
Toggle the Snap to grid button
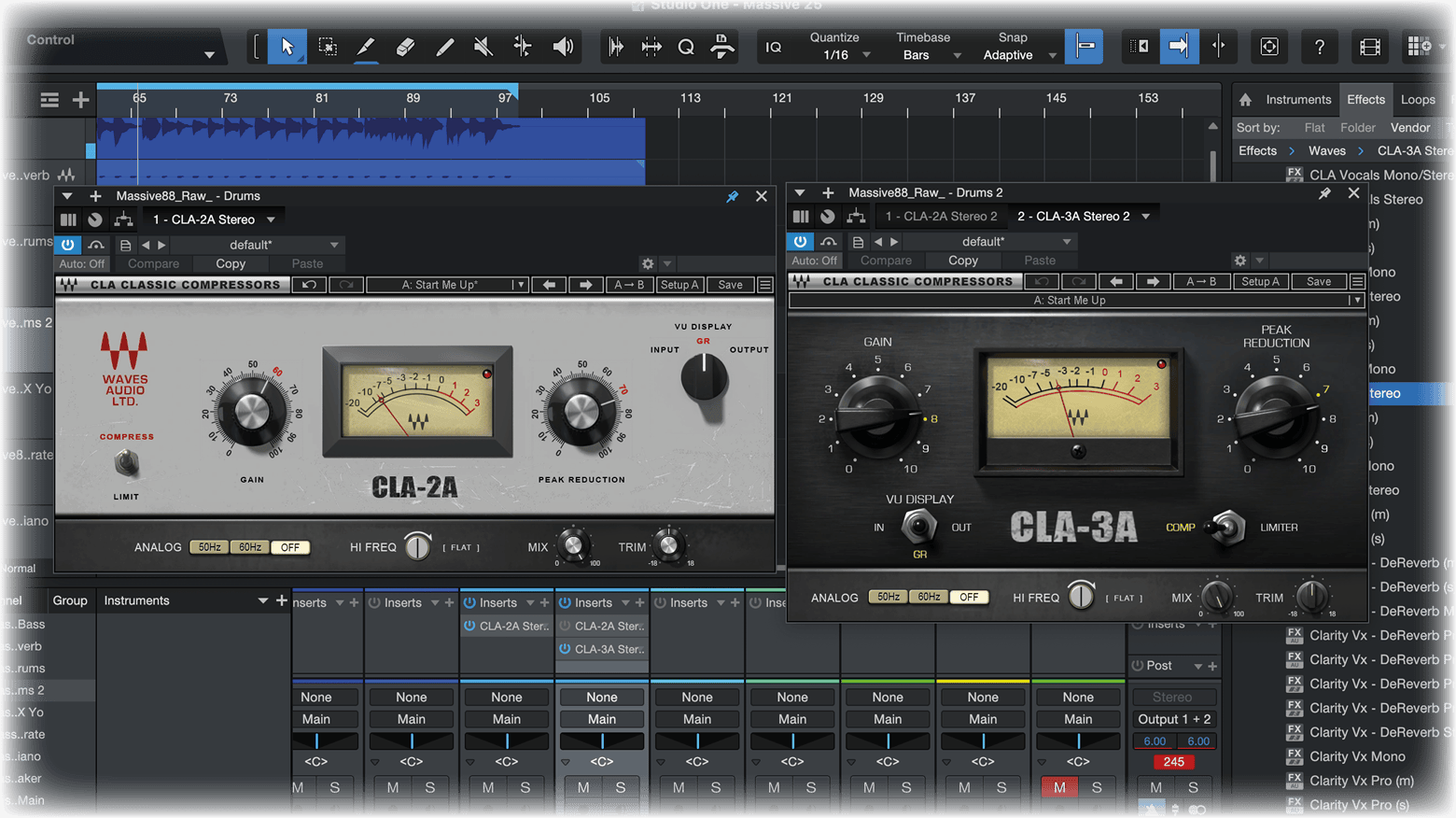(x=1085, y=47)
